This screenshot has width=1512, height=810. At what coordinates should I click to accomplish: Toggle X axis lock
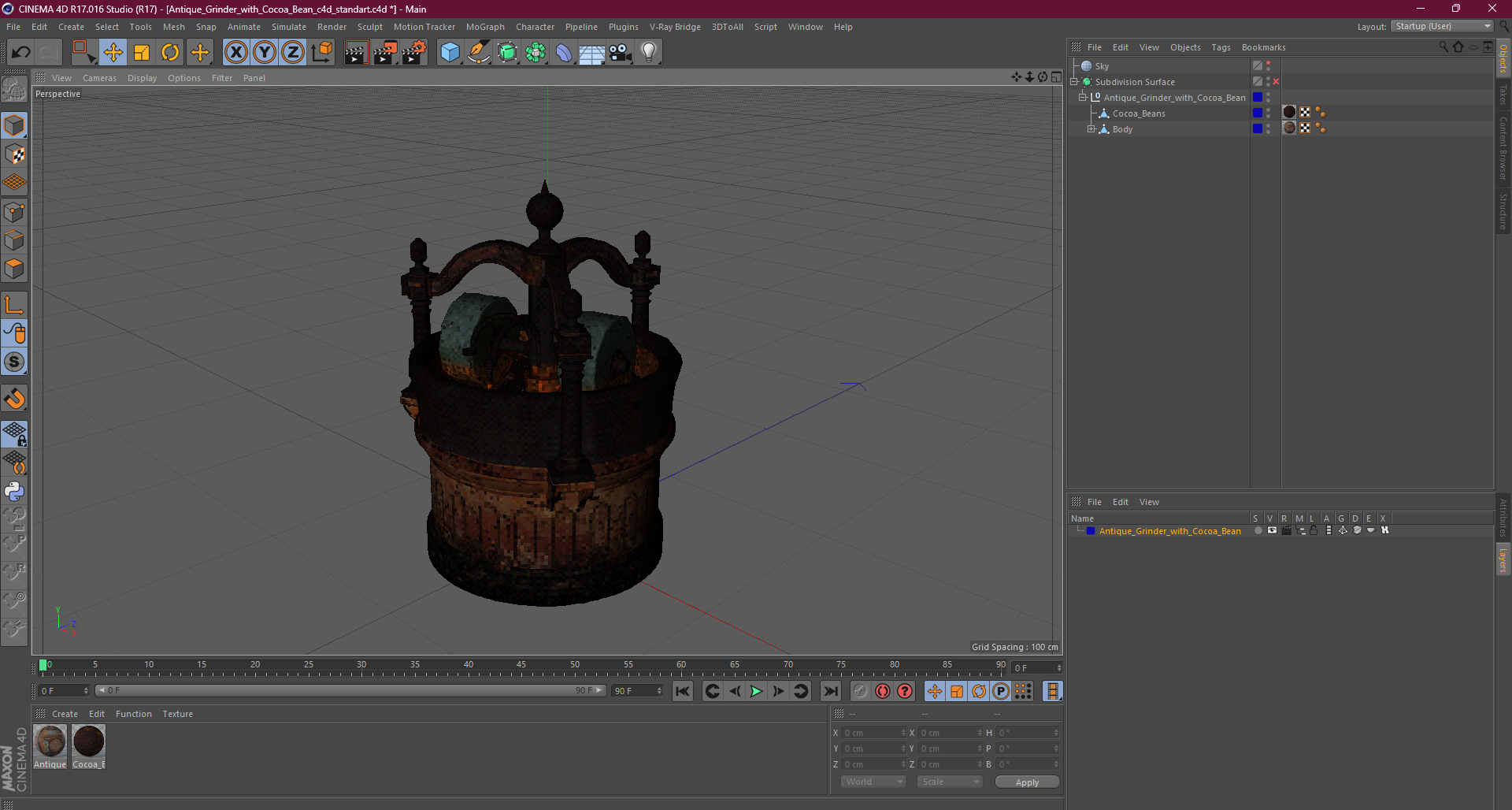(235, 53)
